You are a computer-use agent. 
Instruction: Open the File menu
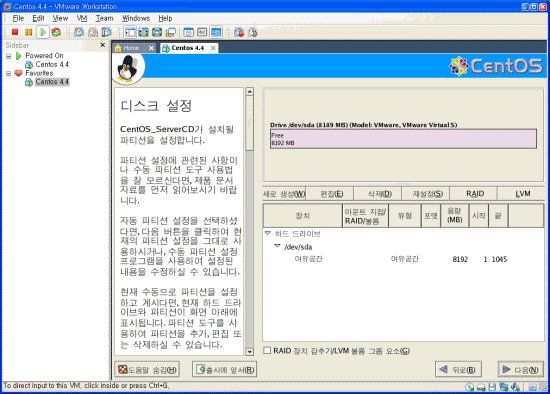[18, 18]
